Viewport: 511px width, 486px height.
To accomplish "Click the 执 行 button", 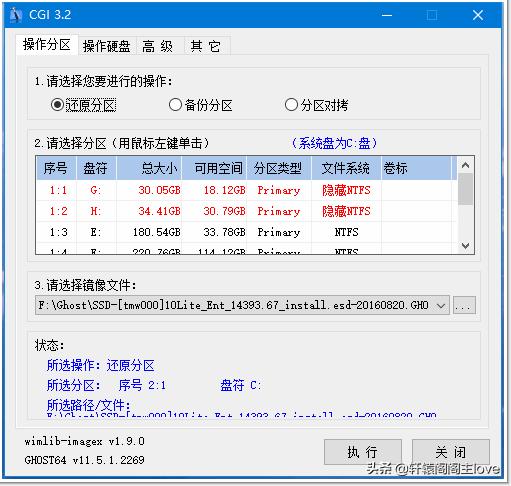I will point(362,452).
